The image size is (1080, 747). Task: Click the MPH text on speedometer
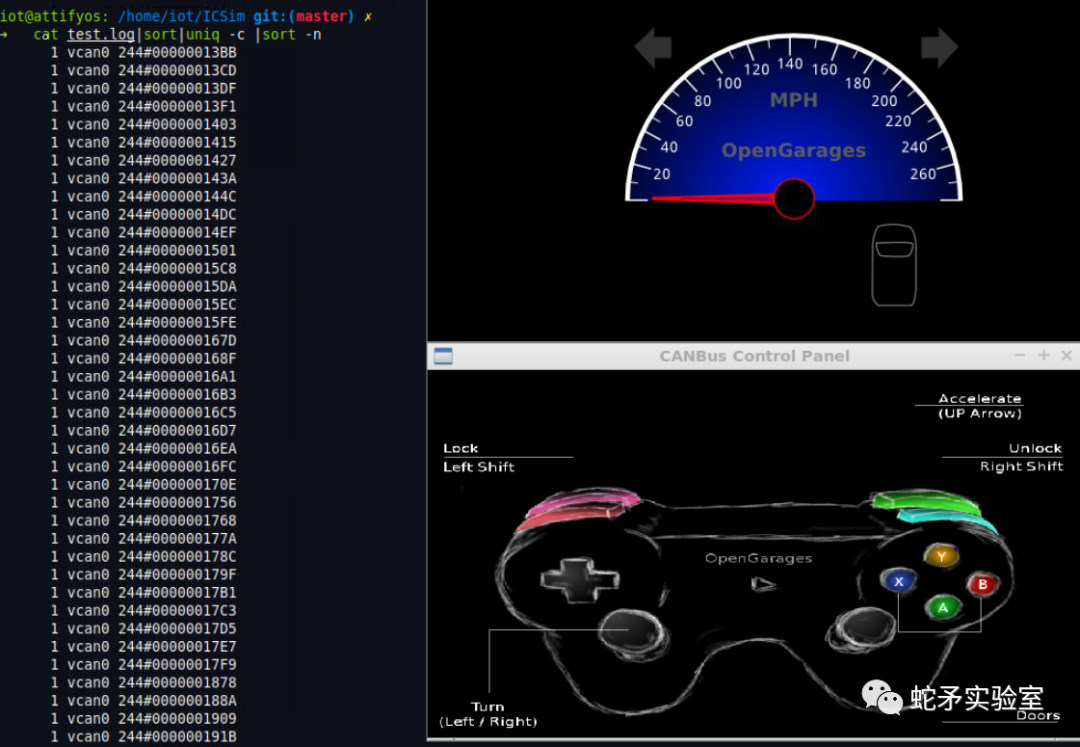[793, 101]
